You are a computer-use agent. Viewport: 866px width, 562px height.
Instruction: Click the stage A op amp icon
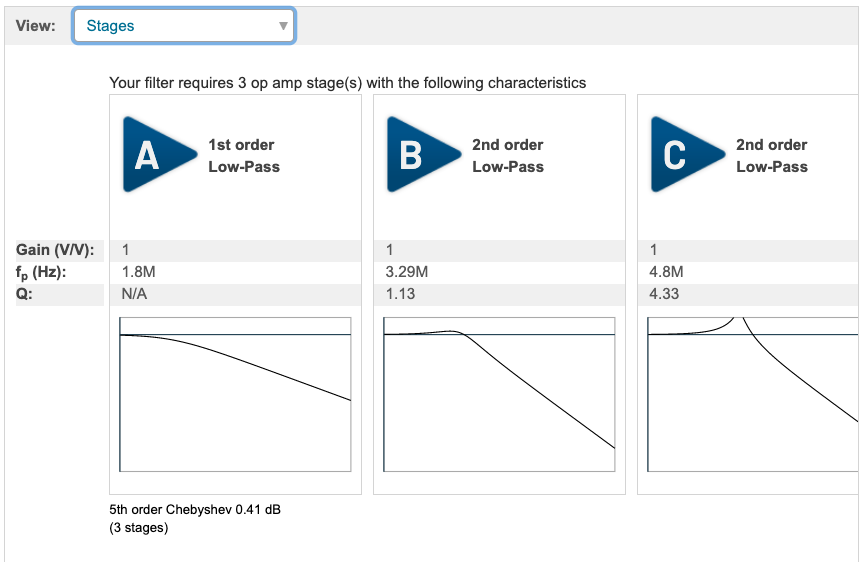pyautogui.click(x=157, y=154)
